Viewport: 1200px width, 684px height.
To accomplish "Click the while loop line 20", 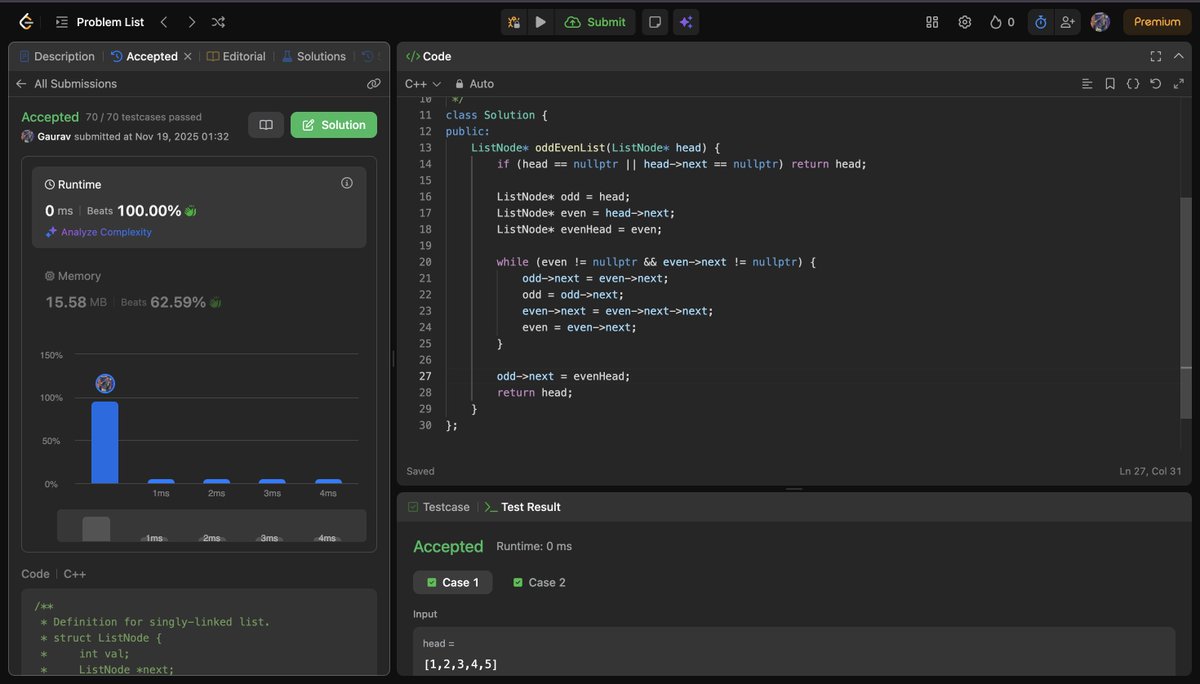I will (x=656, y=262).
